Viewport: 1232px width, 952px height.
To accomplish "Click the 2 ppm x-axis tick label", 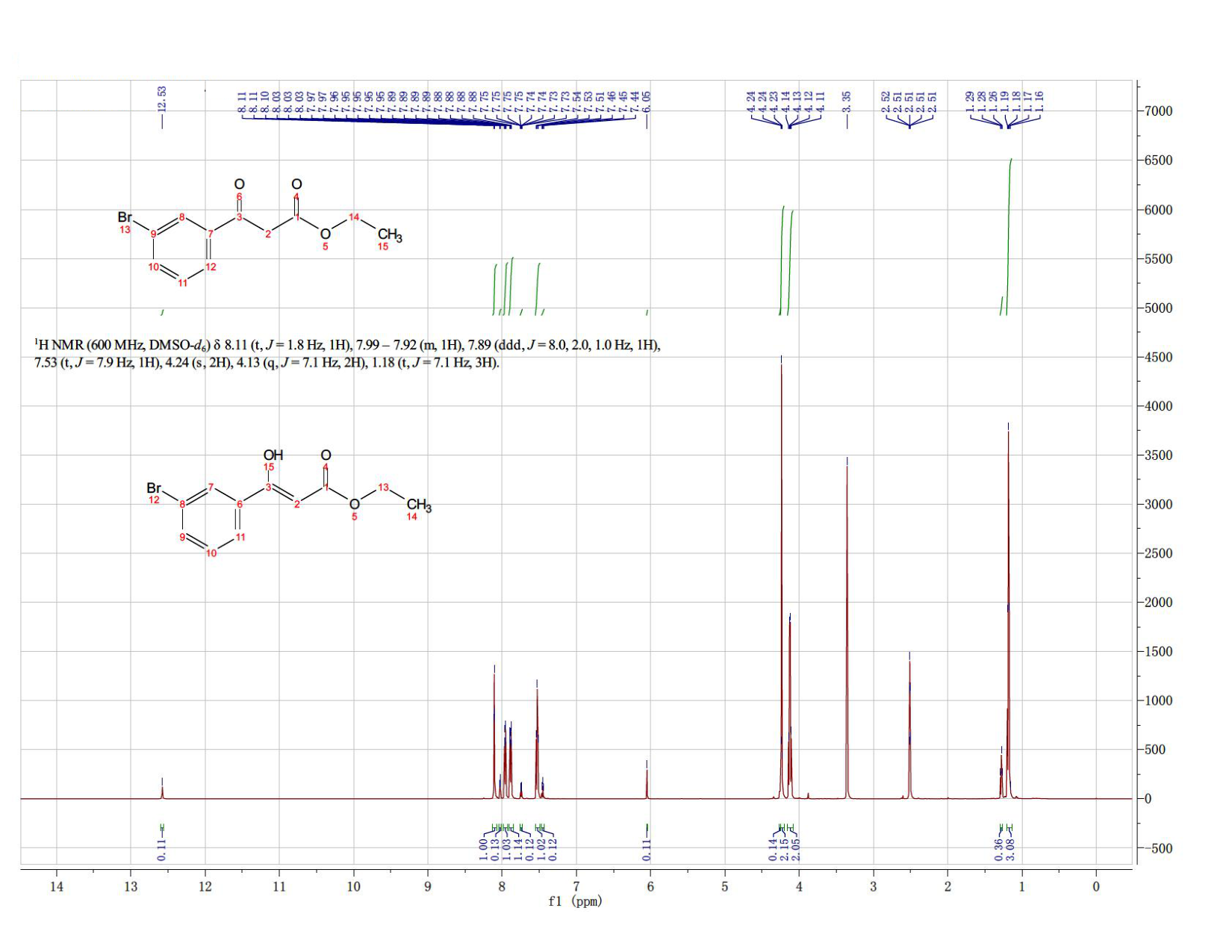I will tap(948, 886).
